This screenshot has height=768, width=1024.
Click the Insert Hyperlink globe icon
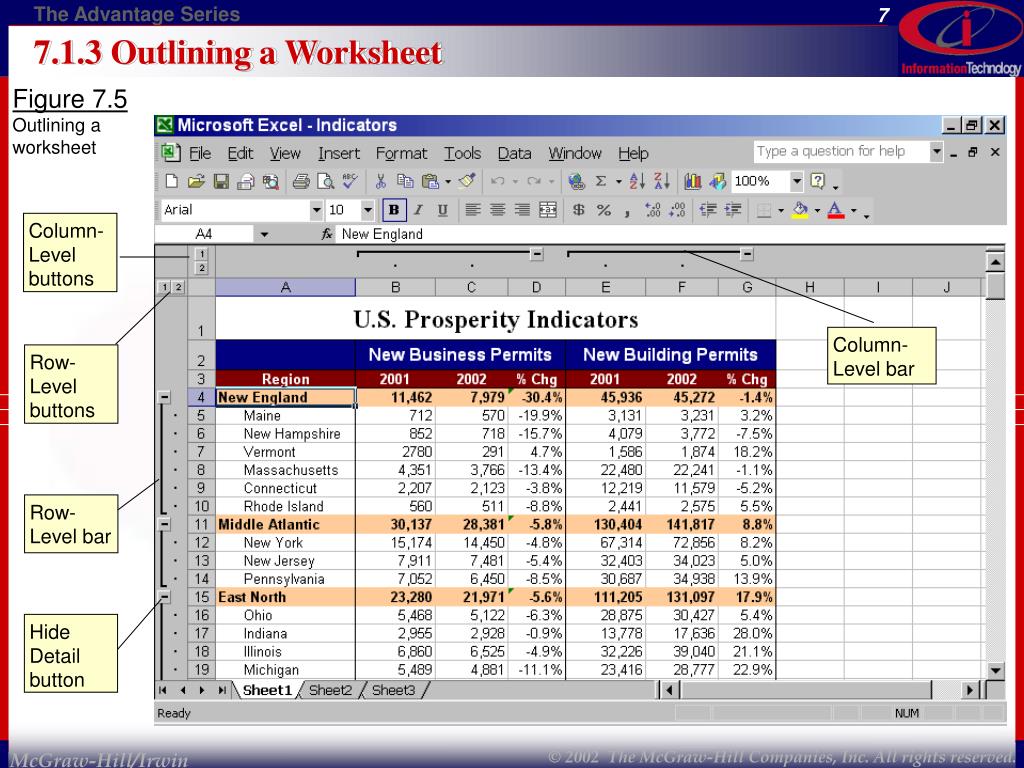pos(576,182)
